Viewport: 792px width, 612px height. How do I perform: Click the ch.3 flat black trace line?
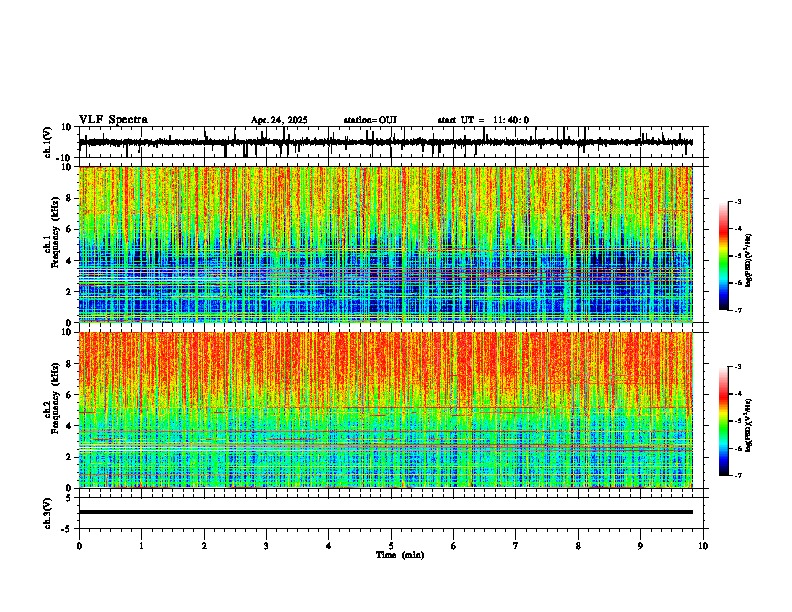point(386,512)
